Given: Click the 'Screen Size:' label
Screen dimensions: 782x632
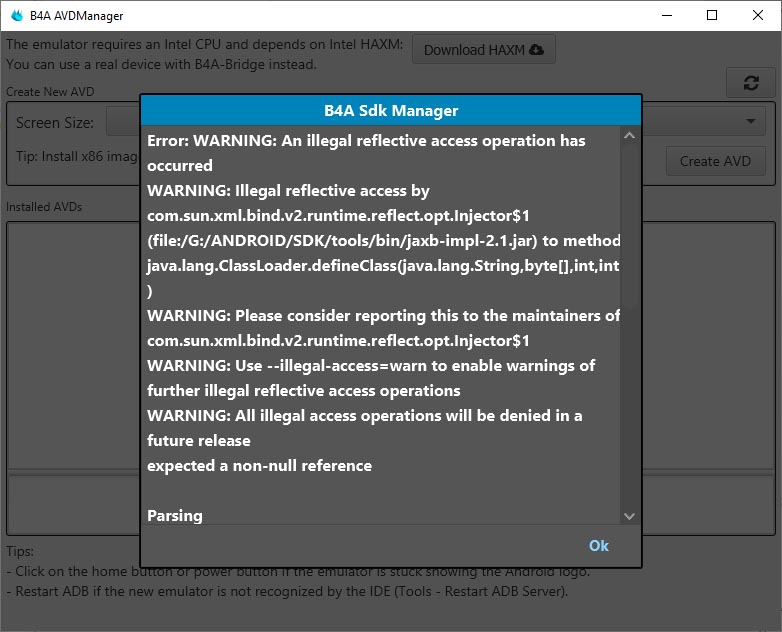Looking at the screenshot, I should click(55, 123).
